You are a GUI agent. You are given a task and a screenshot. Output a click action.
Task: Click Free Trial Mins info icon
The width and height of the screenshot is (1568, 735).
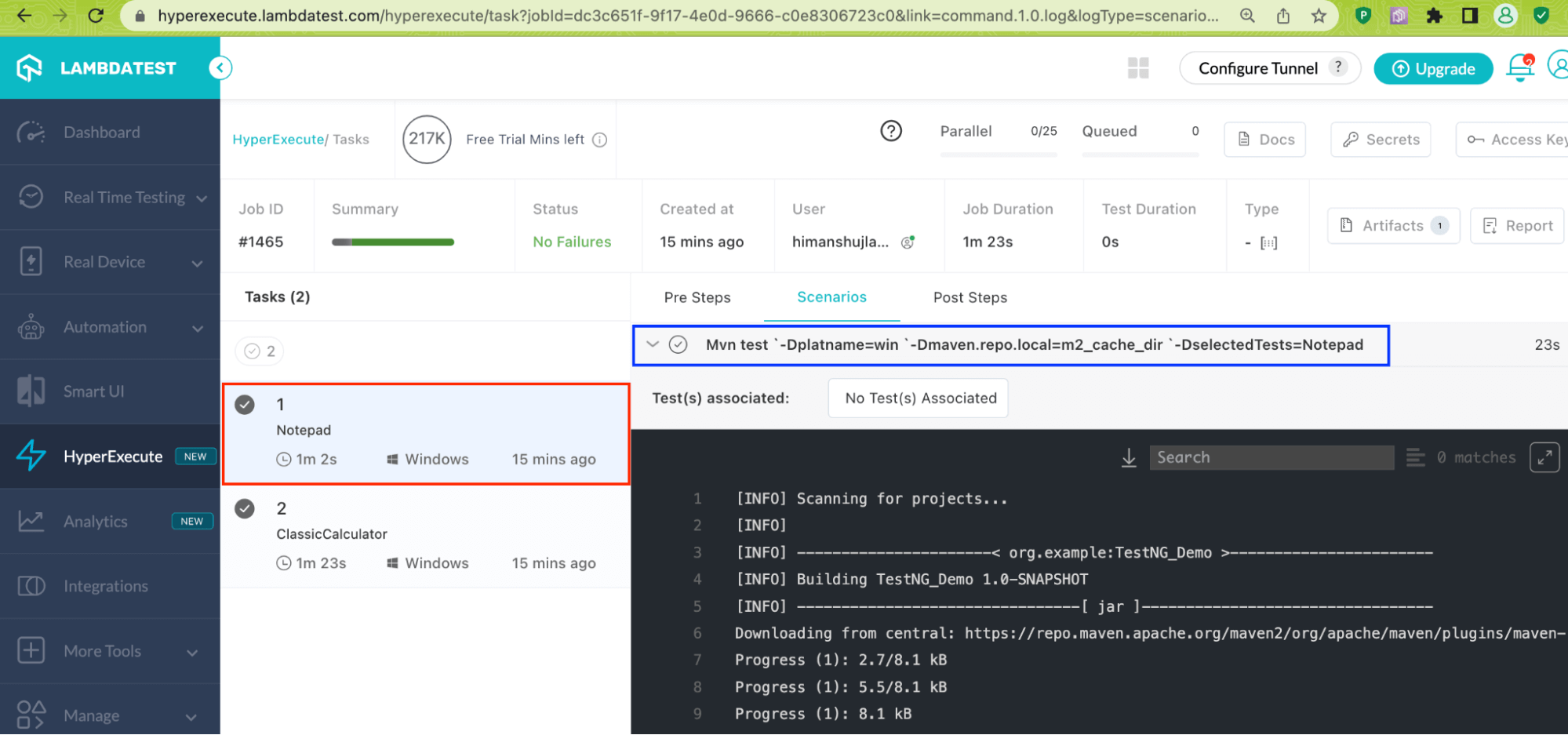click(x=600, y=140)
